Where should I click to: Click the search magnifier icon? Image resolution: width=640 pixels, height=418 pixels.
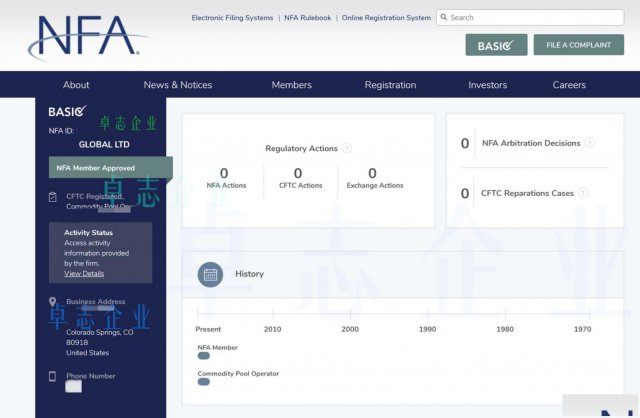[x=443, y=17]
